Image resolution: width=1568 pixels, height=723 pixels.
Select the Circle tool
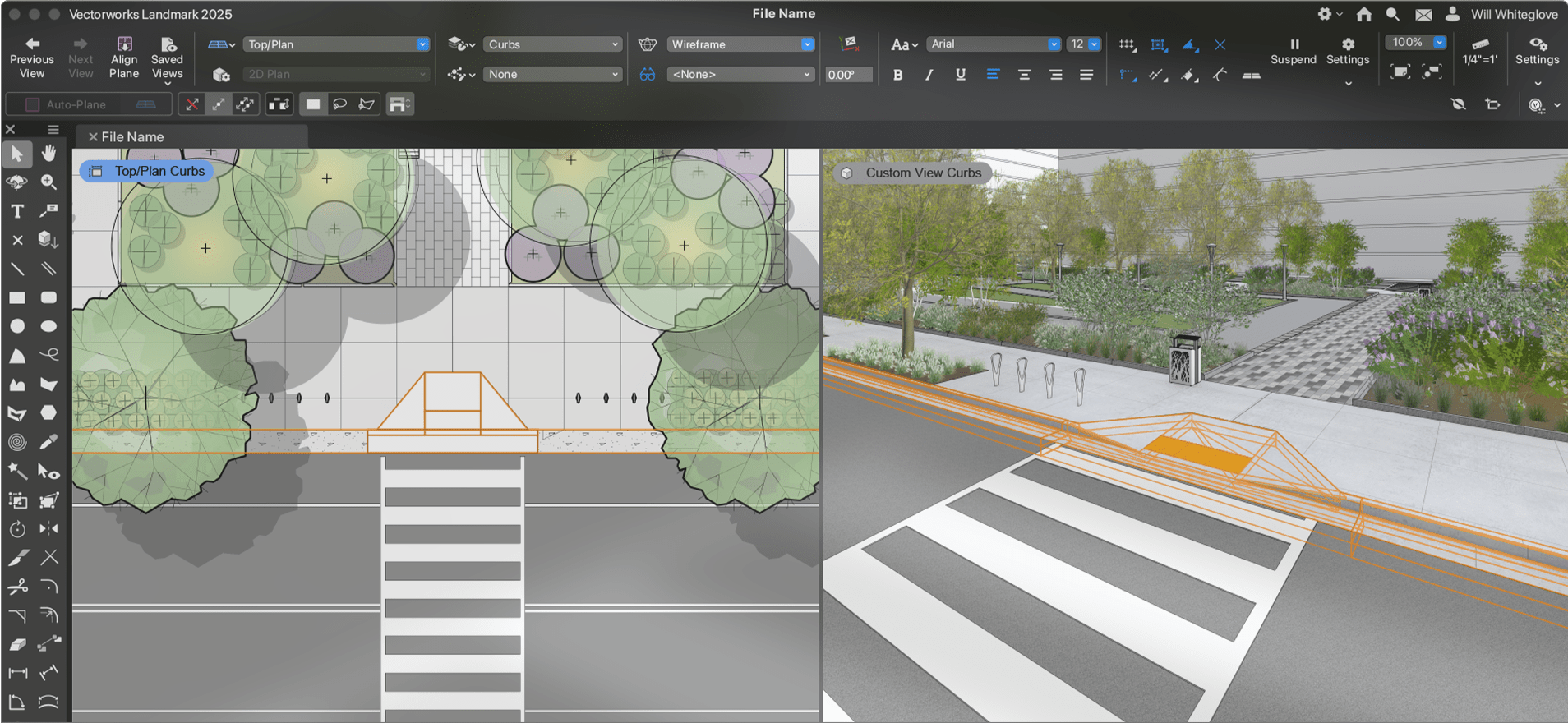pyautogui.click(x=16, y=326)
